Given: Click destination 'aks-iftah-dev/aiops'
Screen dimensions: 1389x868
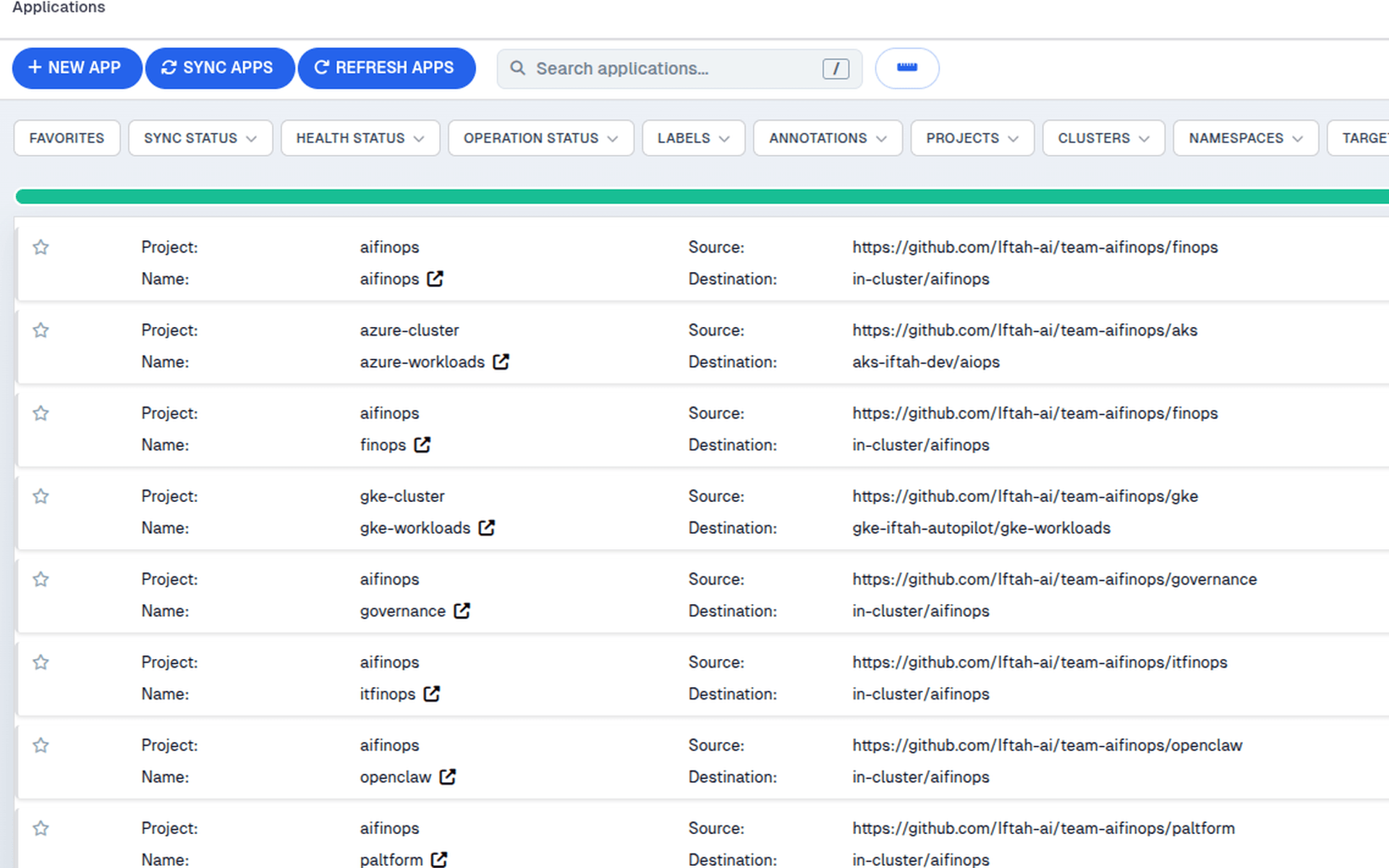Looking at the screenshot, I should [x=926, y=362].
